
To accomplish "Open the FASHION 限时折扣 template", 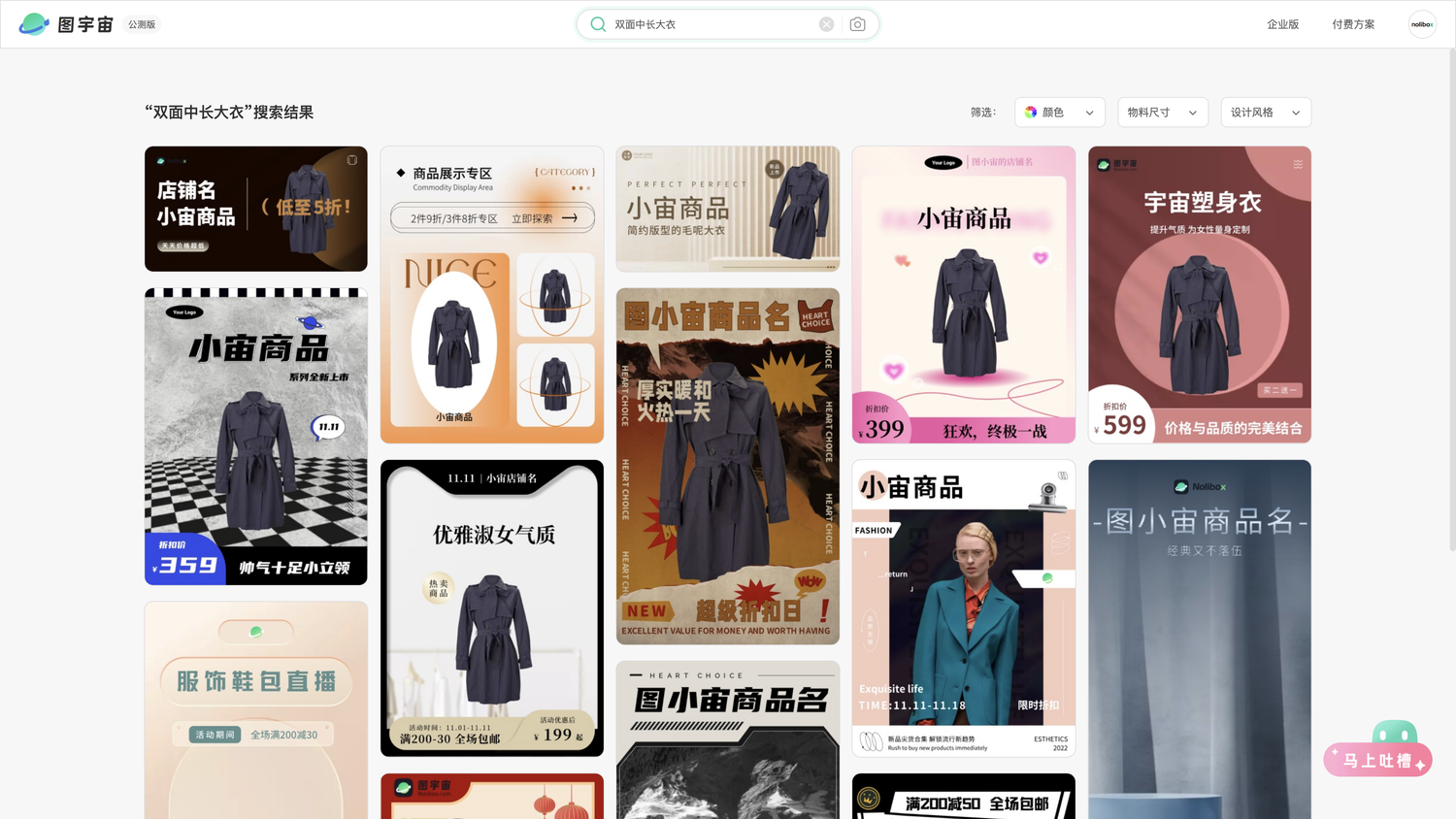I will point(964,608).
